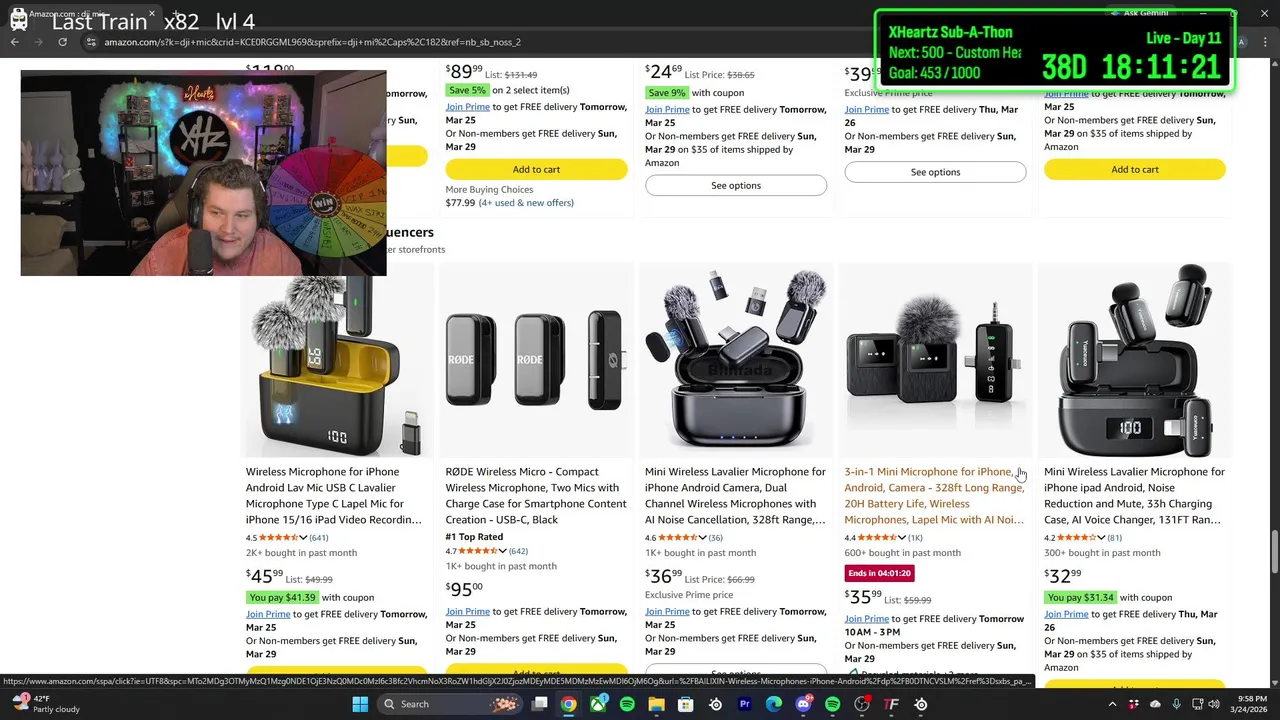Click the Save 5% badge
The width and height of the screenshot is (1280, 720).
point(467,90)
